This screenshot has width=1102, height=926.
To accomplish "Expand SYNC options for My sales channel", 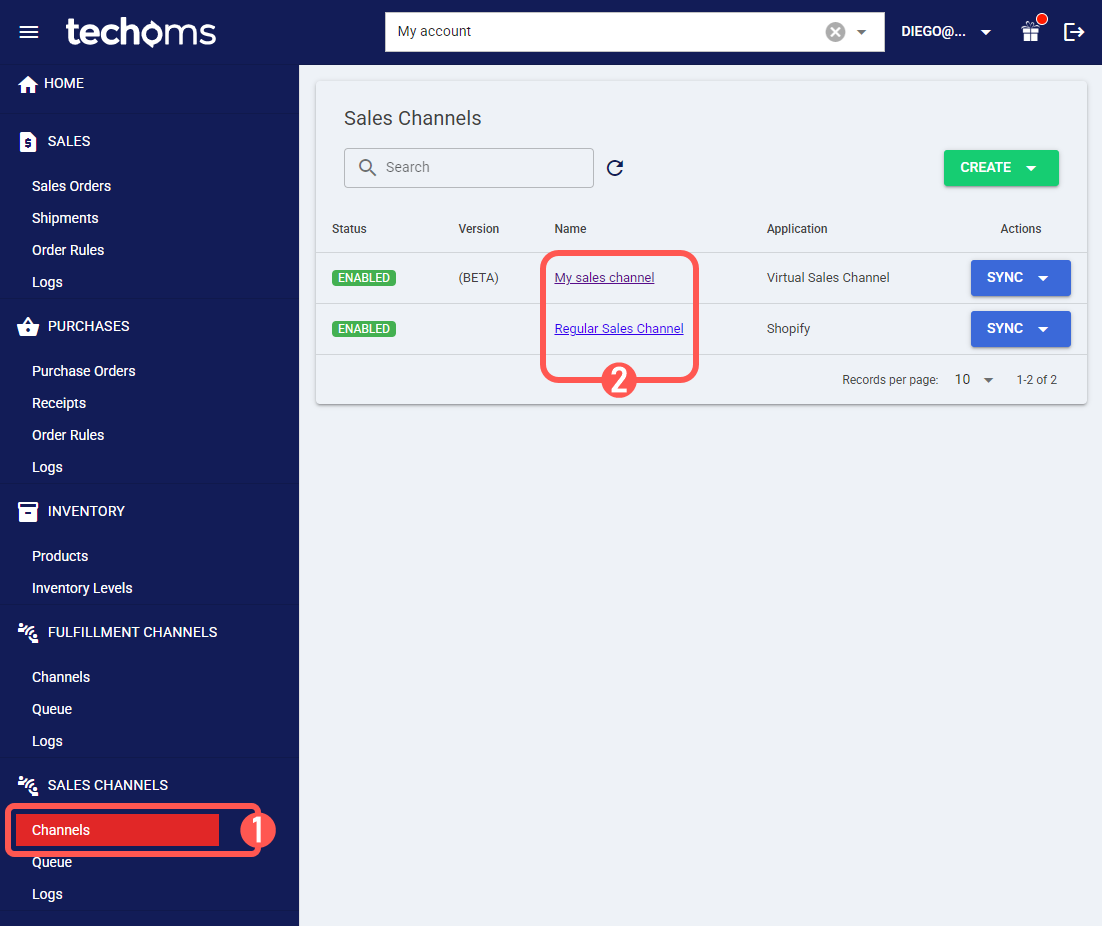I will [1043, 278].
